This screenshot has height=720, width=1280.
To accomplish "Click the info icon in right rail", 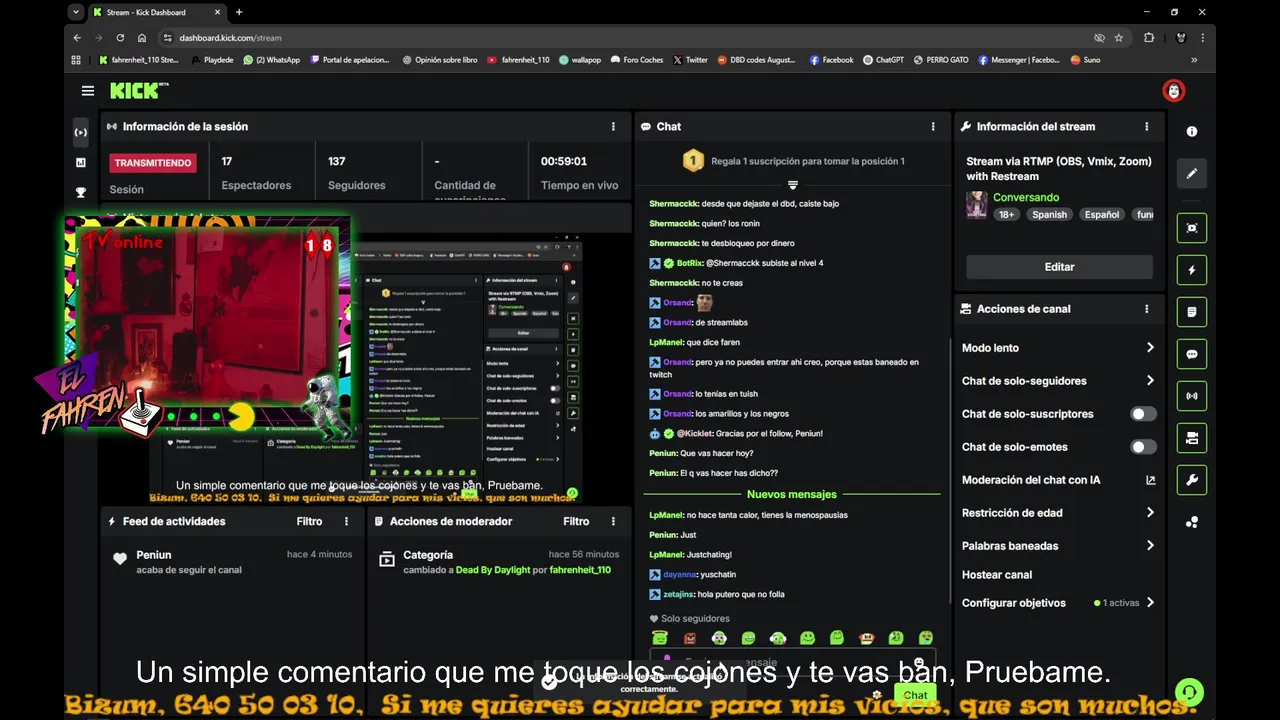I will (1191, 132).
